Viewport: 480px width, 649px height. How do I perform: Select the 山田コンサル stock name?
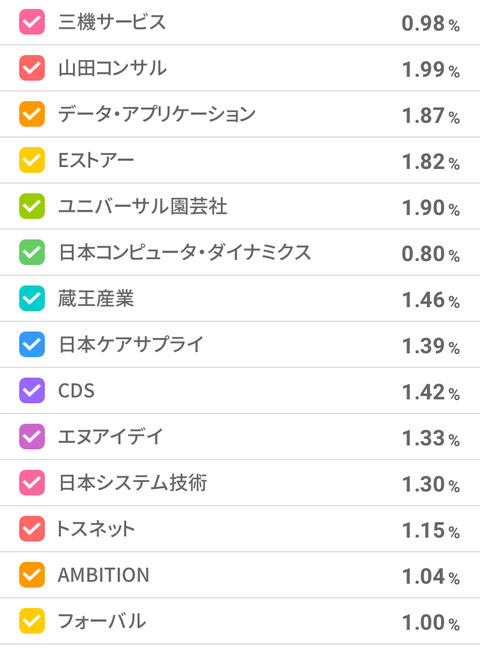pos(112,68)
